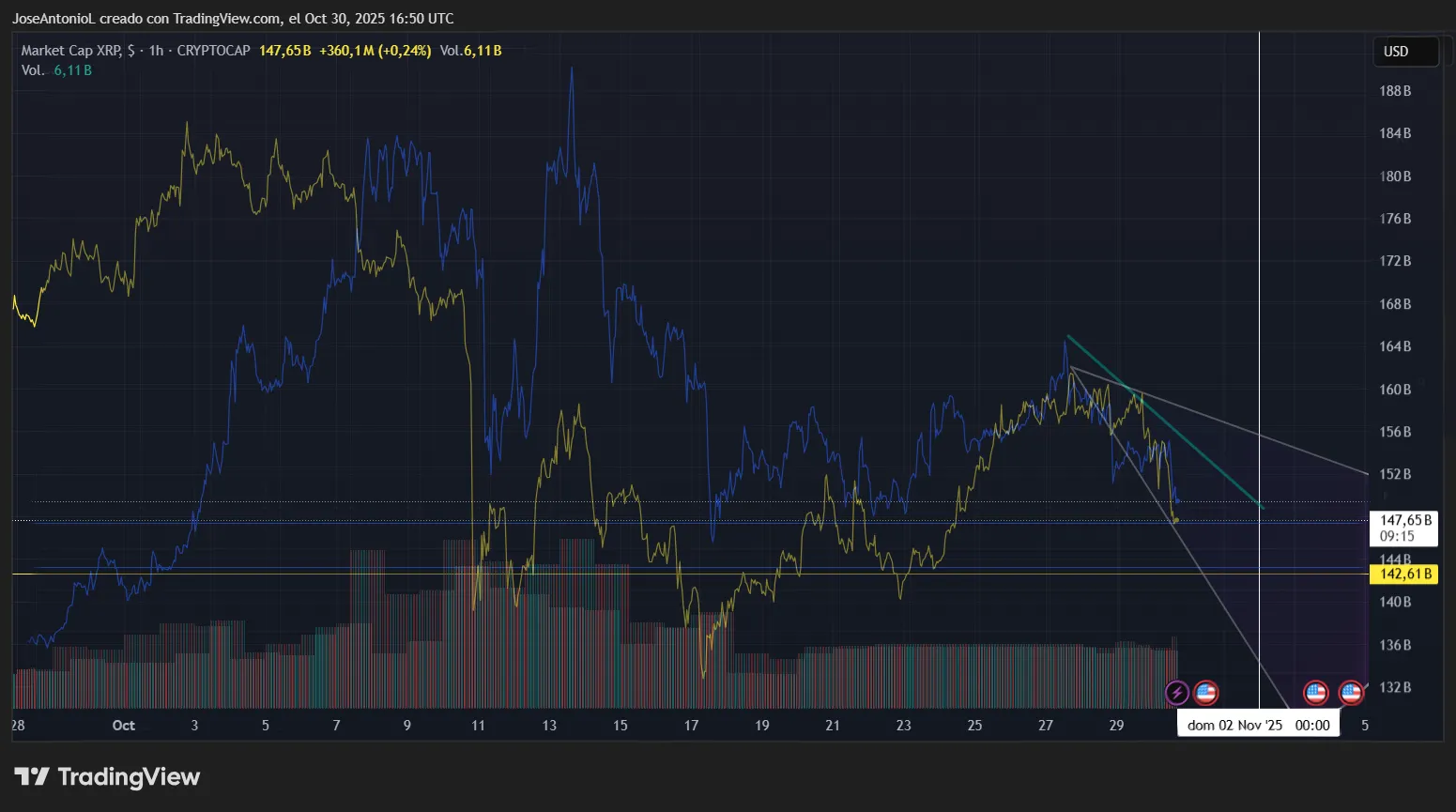
Task: Open the CRYPTOCAP exchange source in the legend
Action: 214,51
